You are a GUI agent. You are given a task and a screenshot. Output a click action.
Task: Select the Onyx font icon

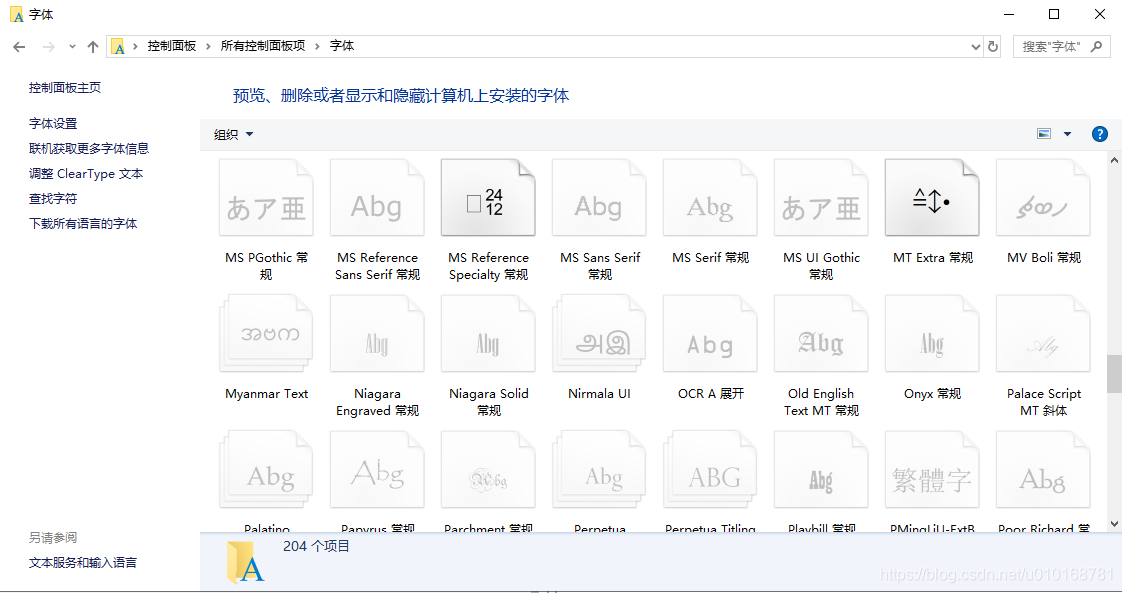[x=932, y=334]
